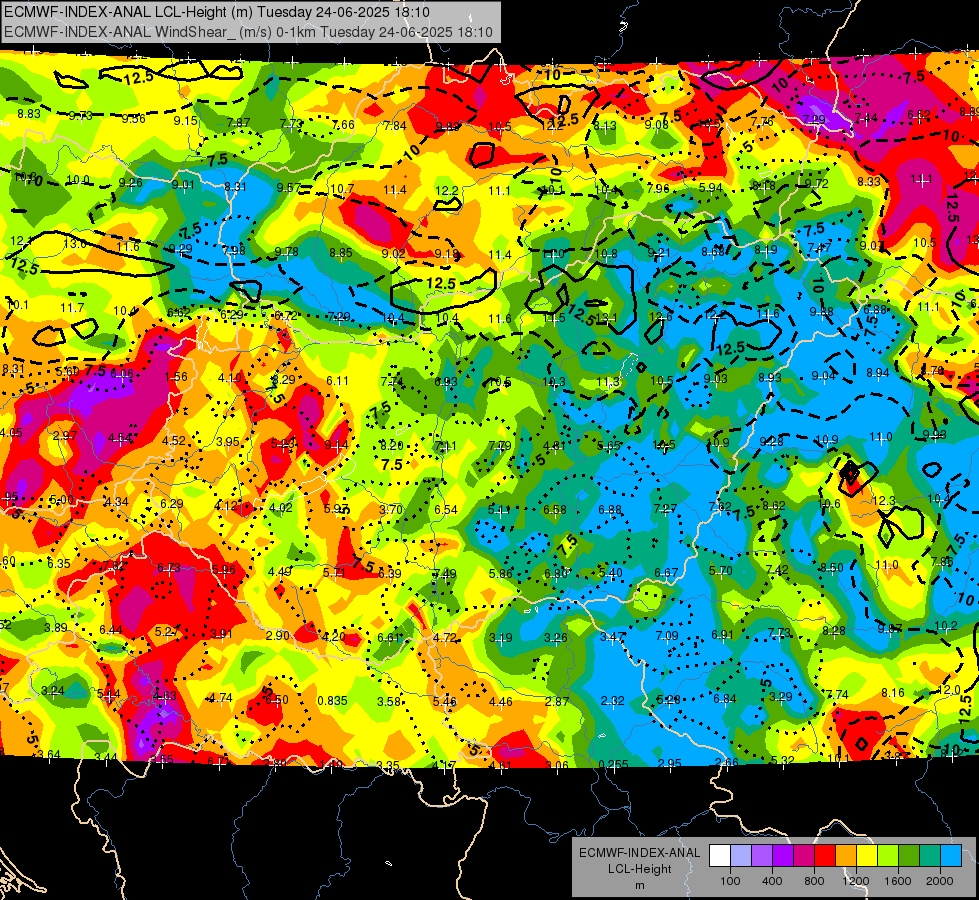Viewport: 979px width, 900px height.
Task: Click the grid value 6.67
Action: pos(666,573)
